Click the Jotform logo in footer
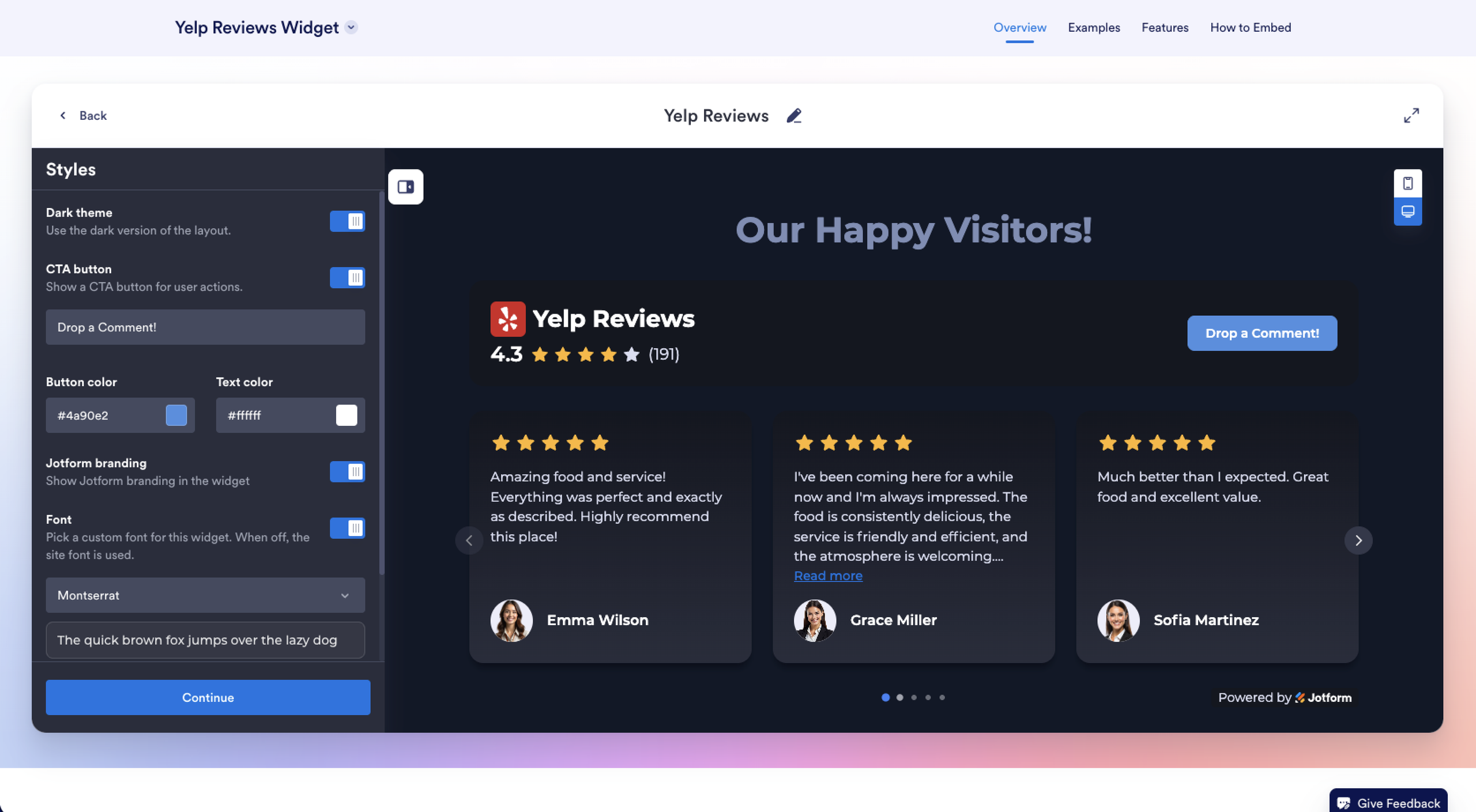Screen dimensions: 1476x812 (1323, 697)
